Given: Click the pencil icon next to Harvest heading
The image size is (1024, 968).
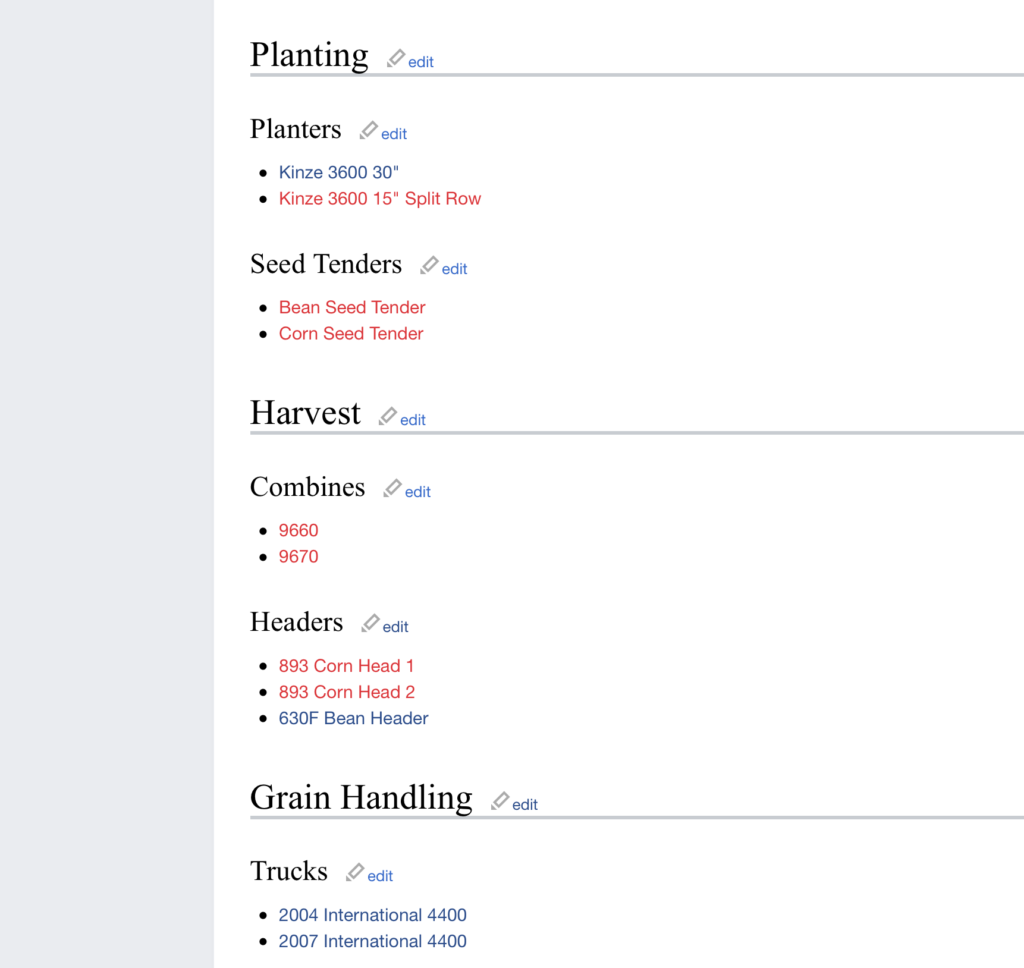Looking at the screenshot, I should click(x=388, y=416).
